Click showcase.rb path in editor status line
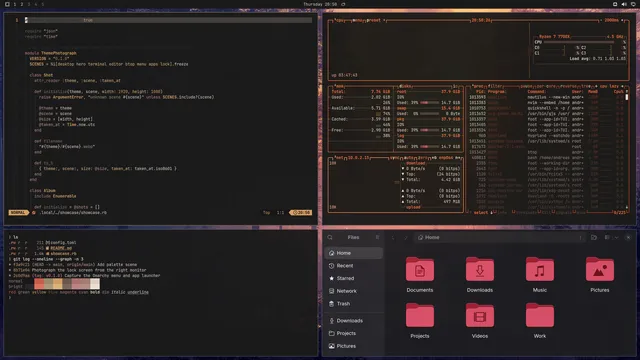This screenshot has height=360, width=640. (x=73, y=213)
